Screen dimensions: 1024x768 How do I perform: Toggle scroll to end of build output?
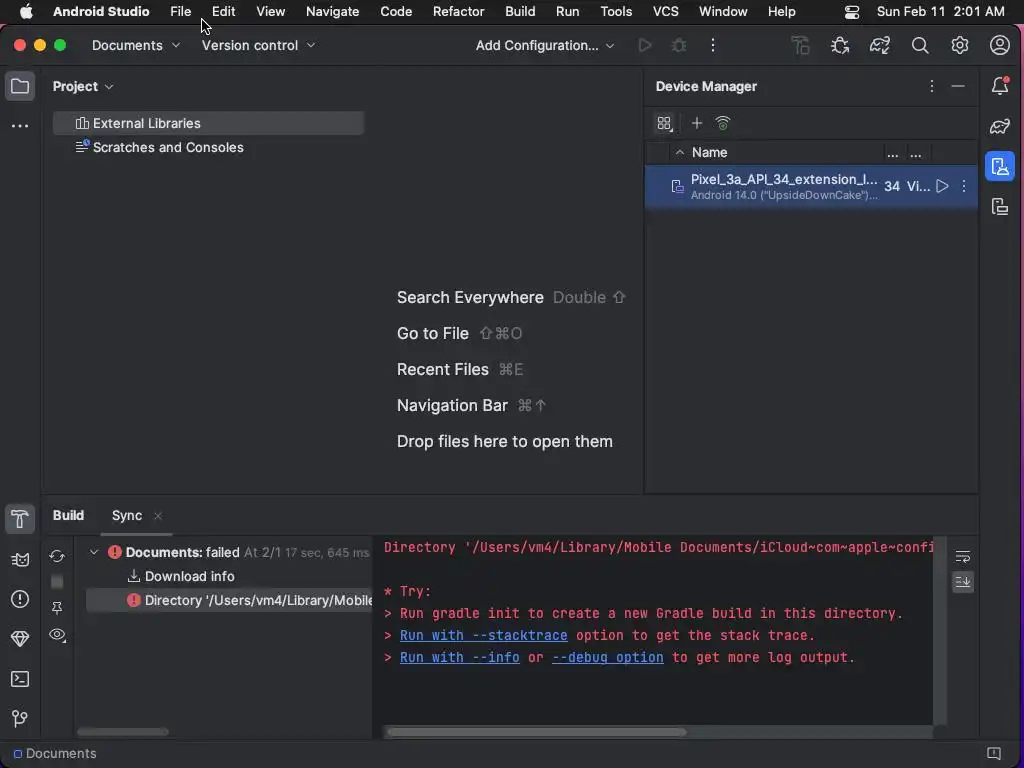[x=962, y=582]
